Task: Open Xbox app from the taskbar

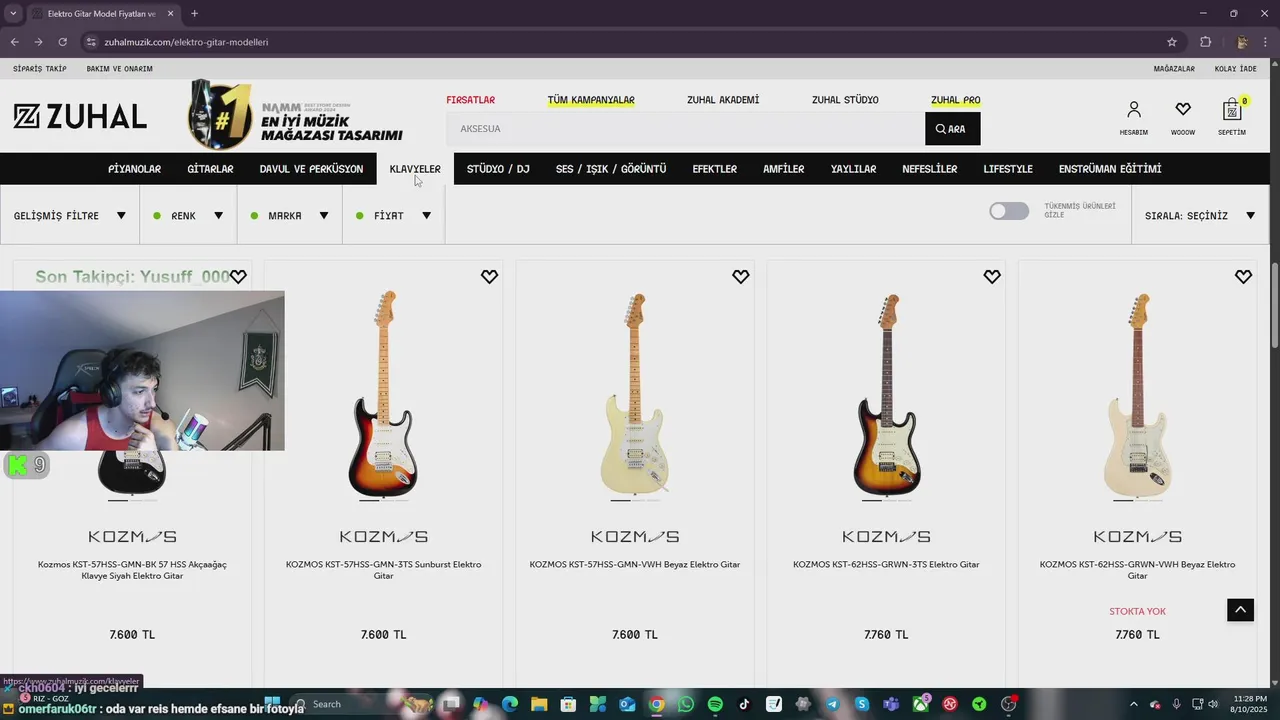Action: point(920,704)
